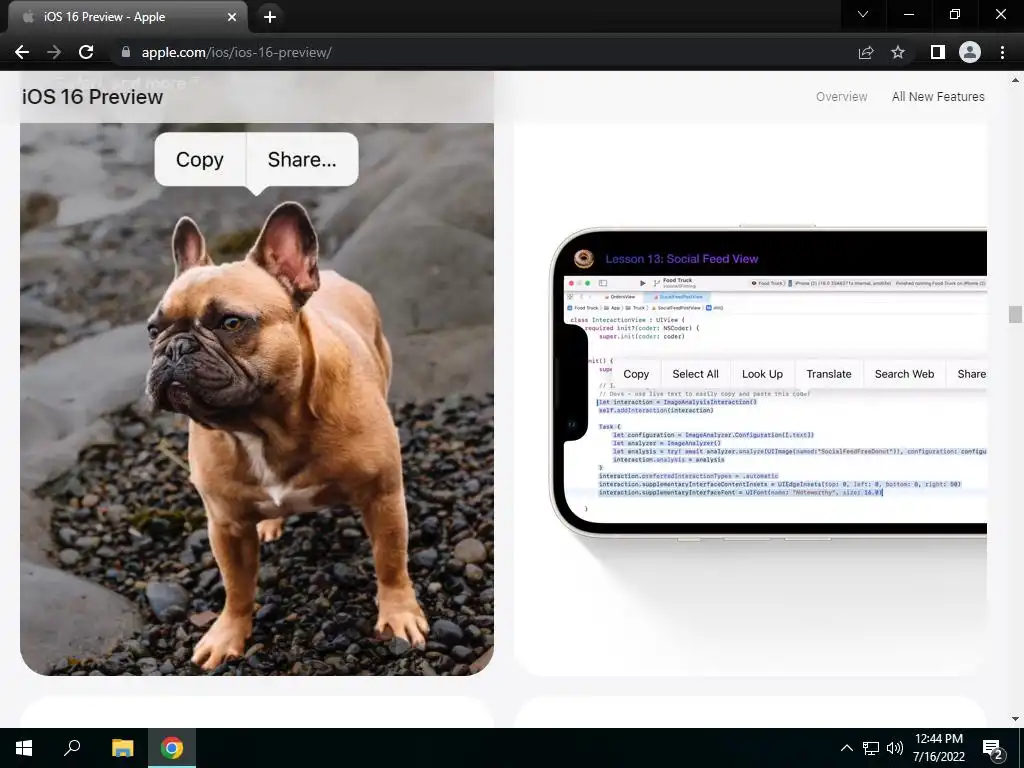Close the iOS 16 Preview tab
Viewport: 1024px width, 768px height.
pyautogui.click(x=232, y=17)
